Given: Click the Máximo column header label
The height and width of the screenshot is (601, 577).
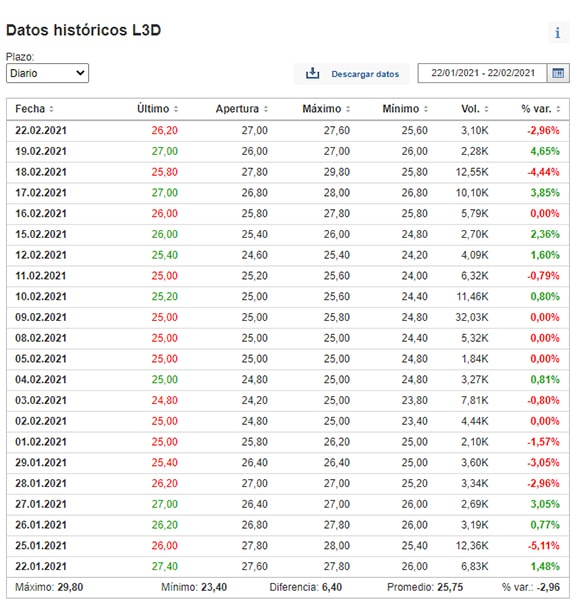Looking at the screenshot, I should click(x=322, y=109).
